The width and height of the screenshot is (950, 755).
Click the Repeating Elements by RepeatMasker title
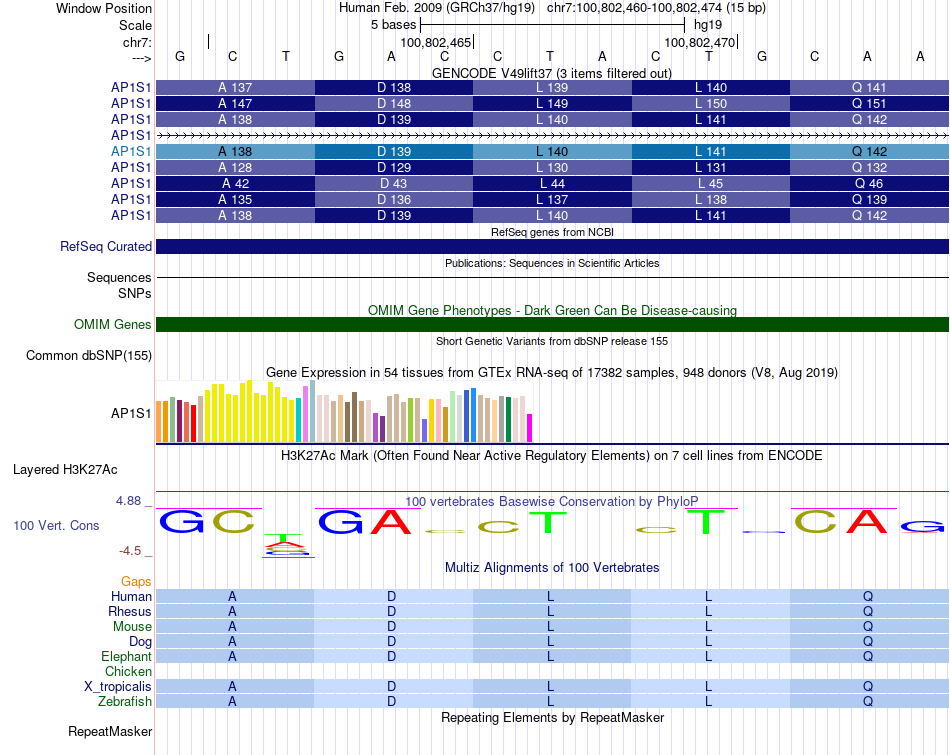click(x=552, y=717)
